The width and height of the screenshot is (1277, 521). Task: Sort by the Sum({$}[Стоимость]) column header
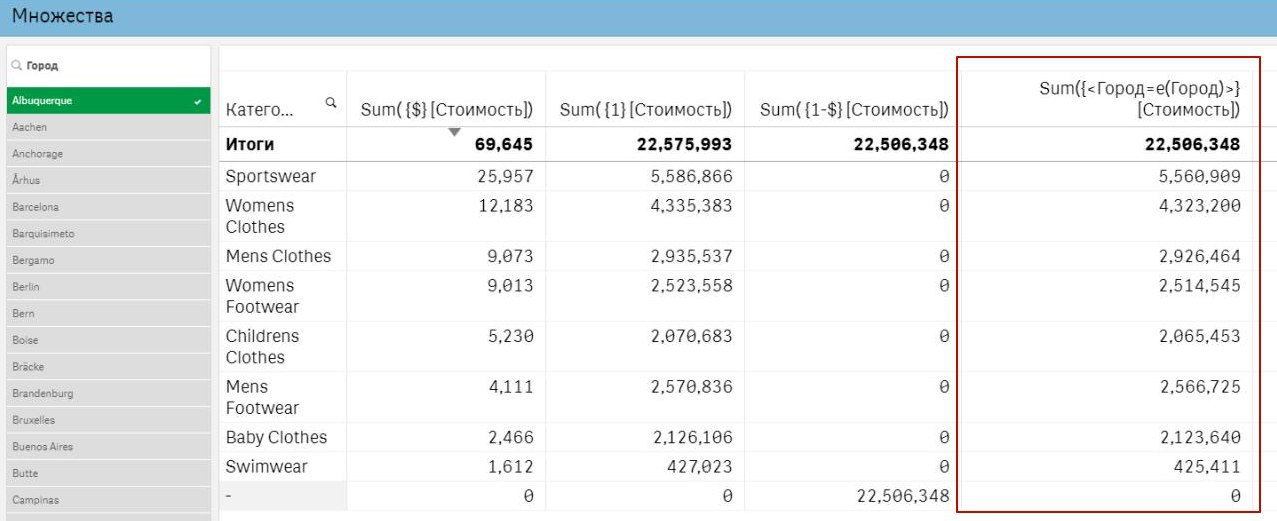pos(447,109)
